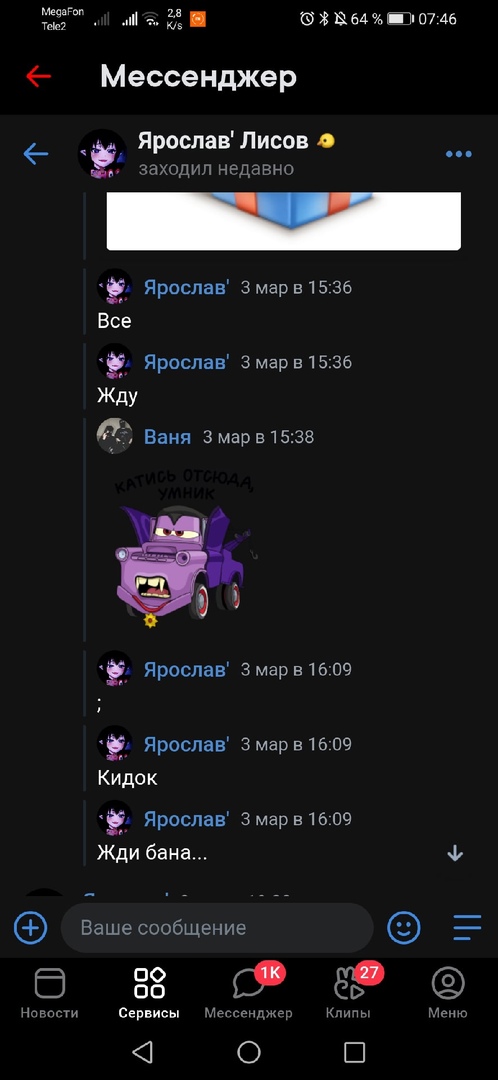
Task: Focus the Ваше сообщение input field
Action: [217, 928]
